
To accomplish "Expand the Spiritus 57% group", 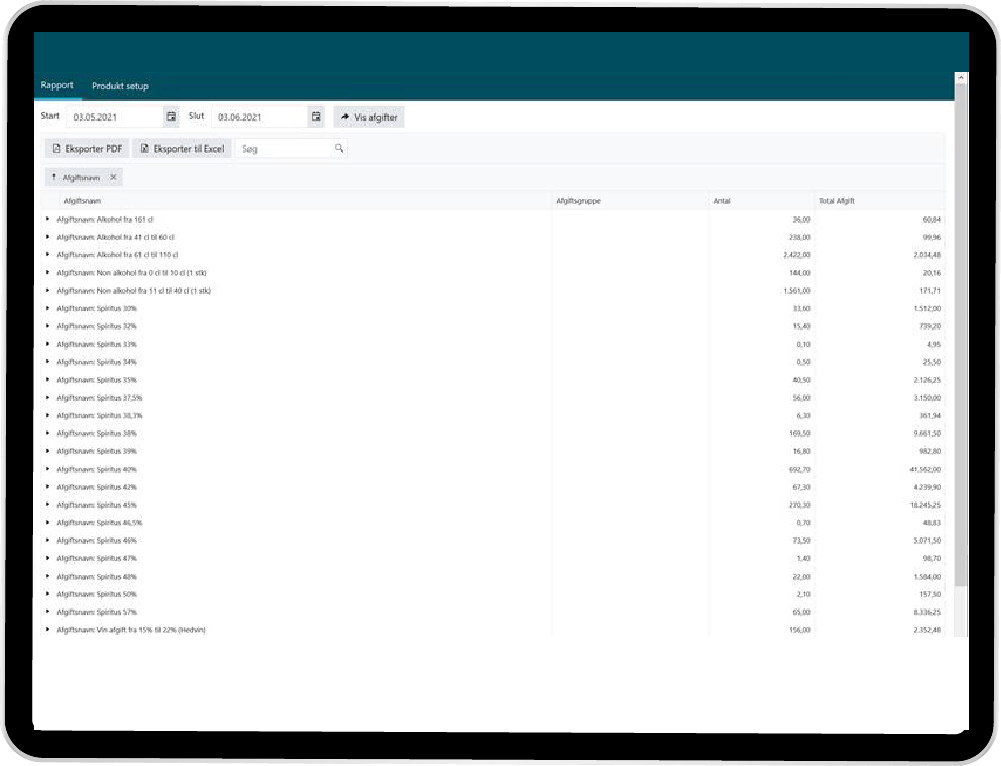I will tap(47, 612).
